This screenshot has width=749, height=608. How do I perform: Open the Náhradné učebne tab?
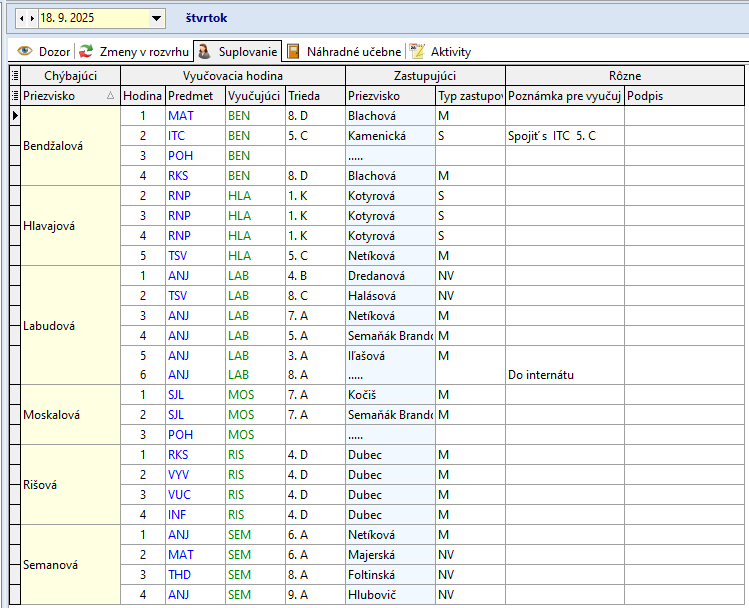pyautogui.click(x=354, y=51)
